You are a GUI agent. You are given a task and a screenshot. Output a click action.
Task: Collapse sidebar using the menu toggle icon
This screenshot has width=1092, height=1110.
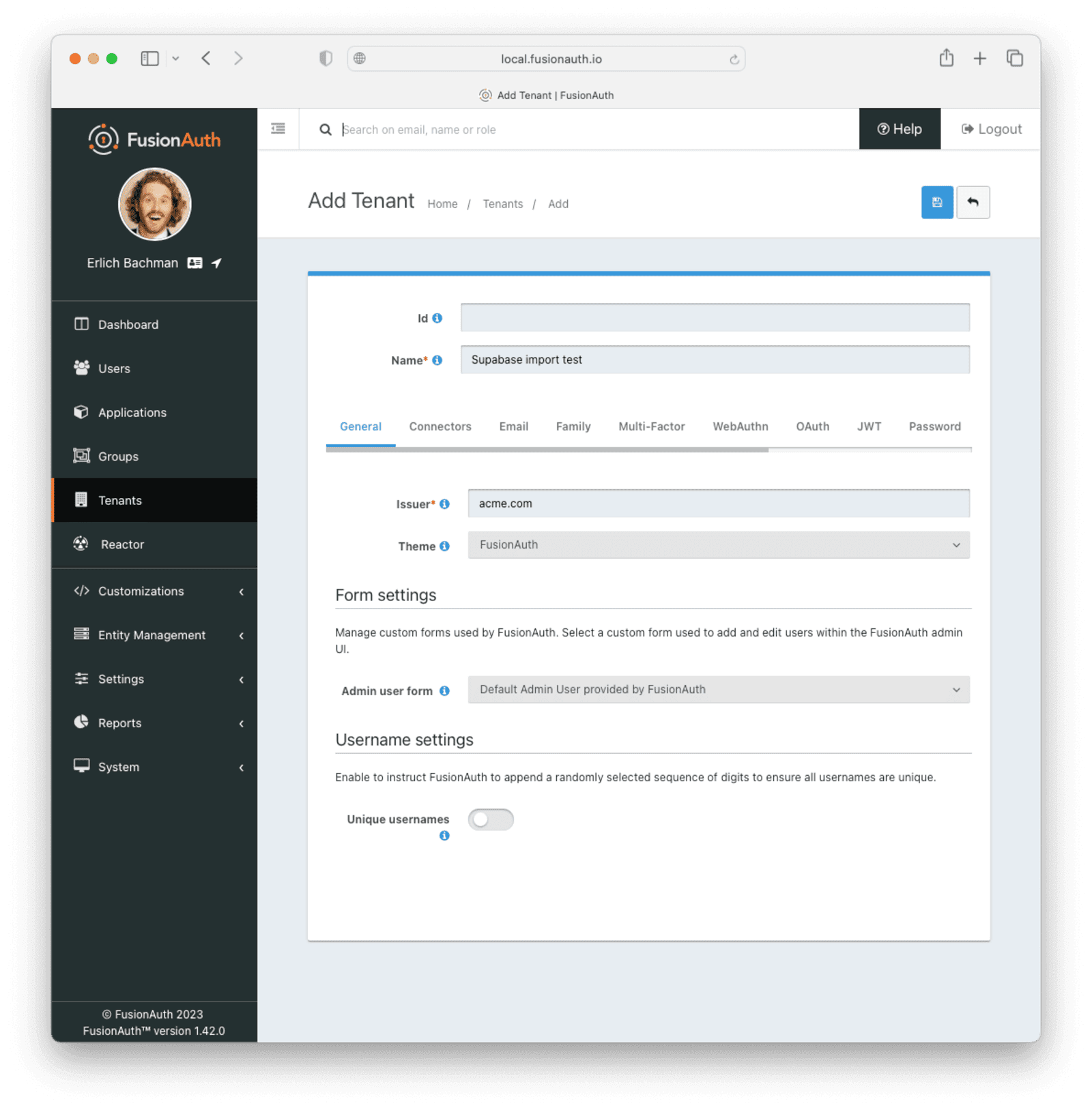coord(278,128)
